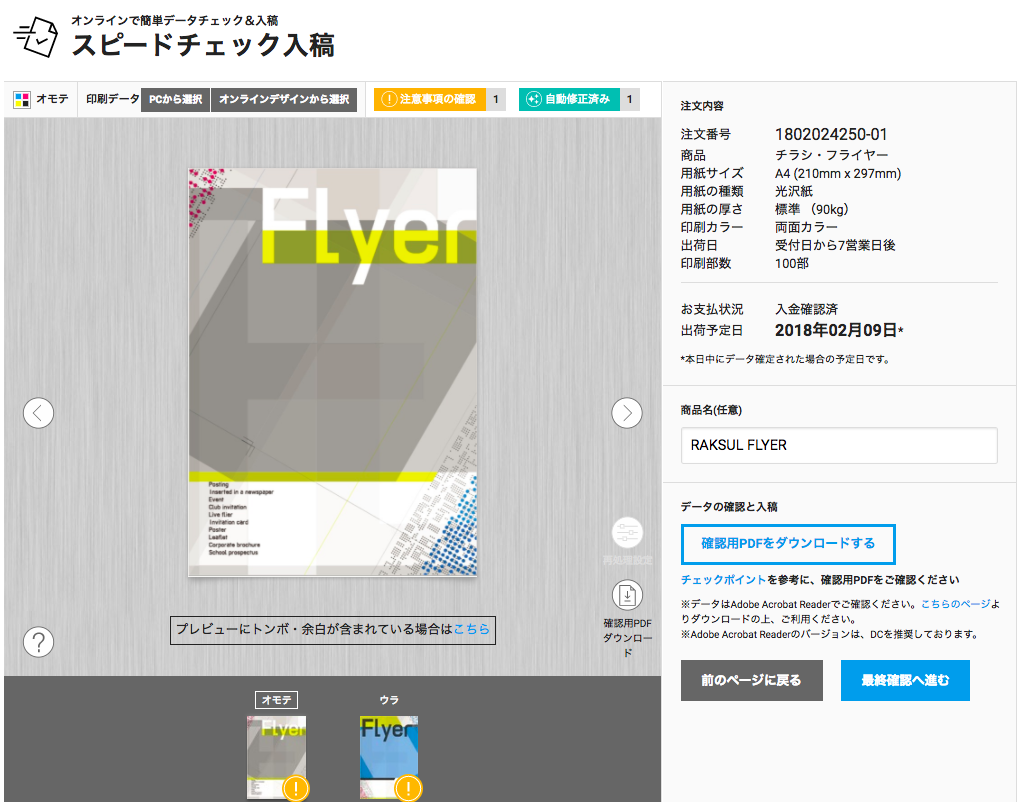
Task: Select PCから選択 button
Action: pyautogui.click(x=175, y=99)
